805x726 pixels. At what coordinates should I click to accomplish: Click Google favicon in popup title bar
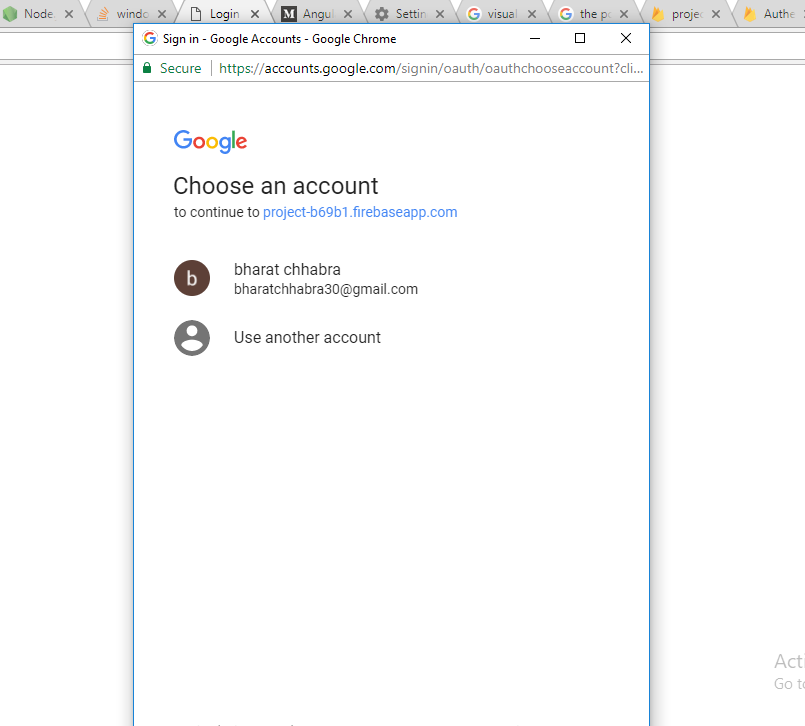150,39
